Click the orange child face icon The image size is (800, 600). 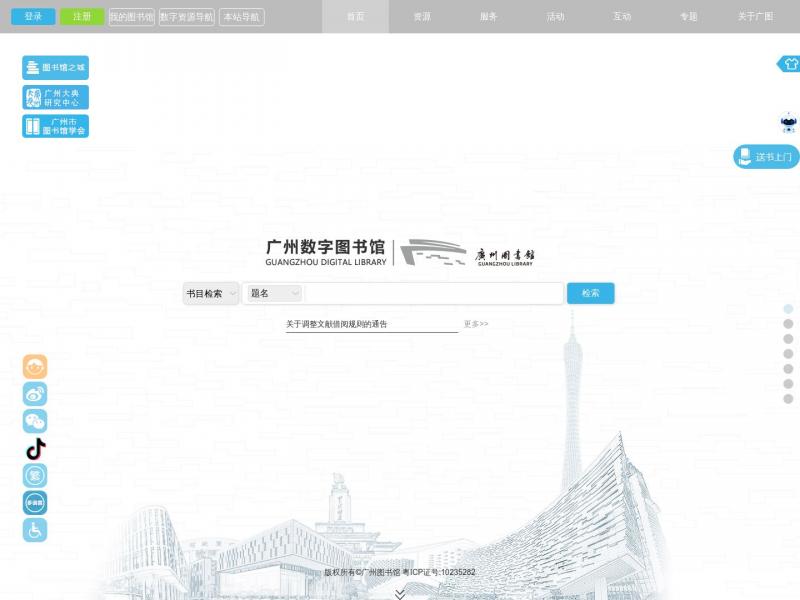35,367
